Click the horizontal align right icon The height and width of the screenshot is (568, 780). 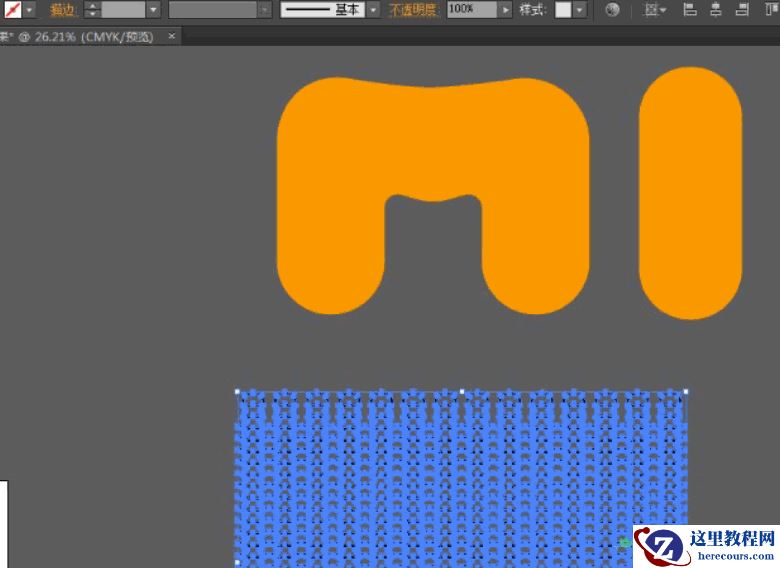(742, 9)
